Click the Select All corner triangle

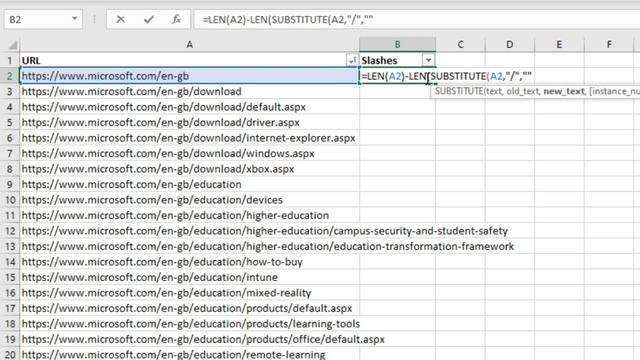pos(13,44)
